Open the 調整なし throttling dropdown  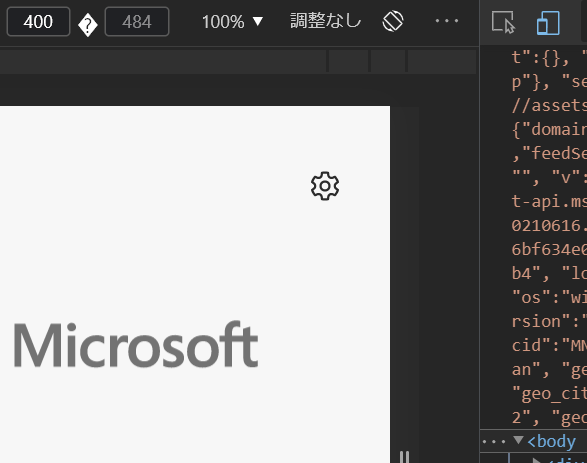[x=326, y=21]
